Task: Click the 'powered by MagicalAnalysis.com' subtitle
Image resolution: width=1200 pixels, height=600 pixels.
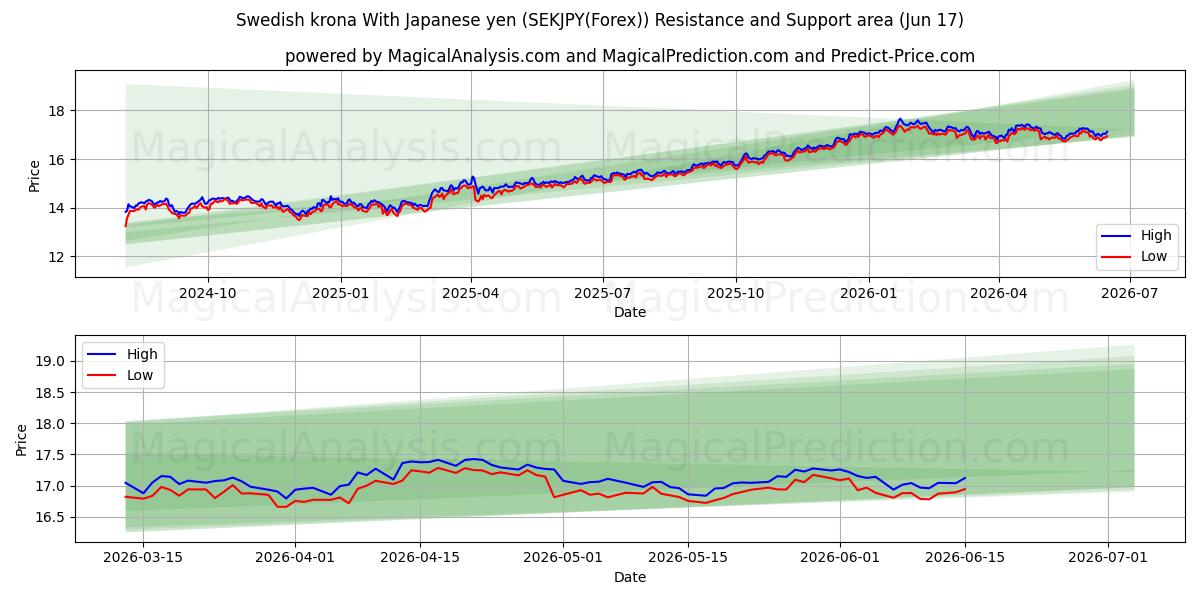Action: 630,56
